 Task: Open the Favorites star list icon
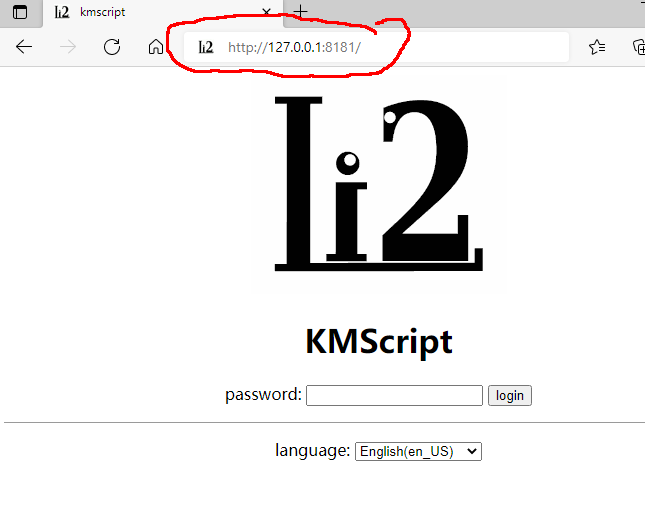(x=597, y=47)
